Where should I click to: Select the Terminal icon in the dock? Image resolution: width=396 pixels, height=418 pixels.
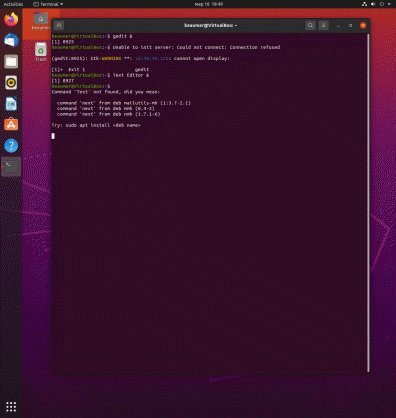tap(11, 167)
